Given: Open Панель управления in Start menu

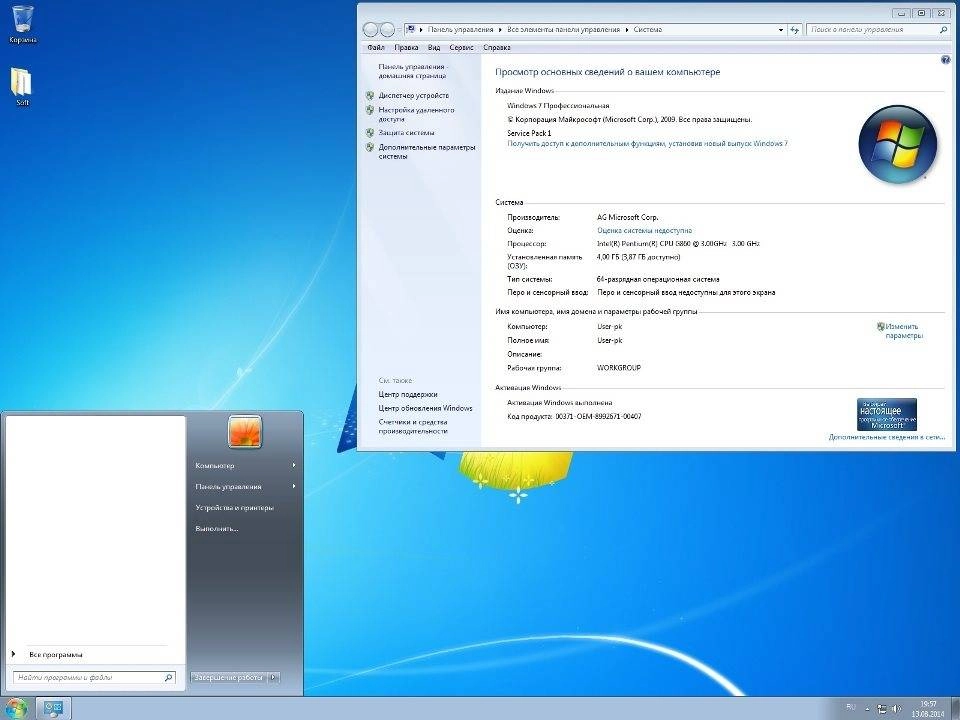Looking at the screenshot, I should tap(228, 487).
